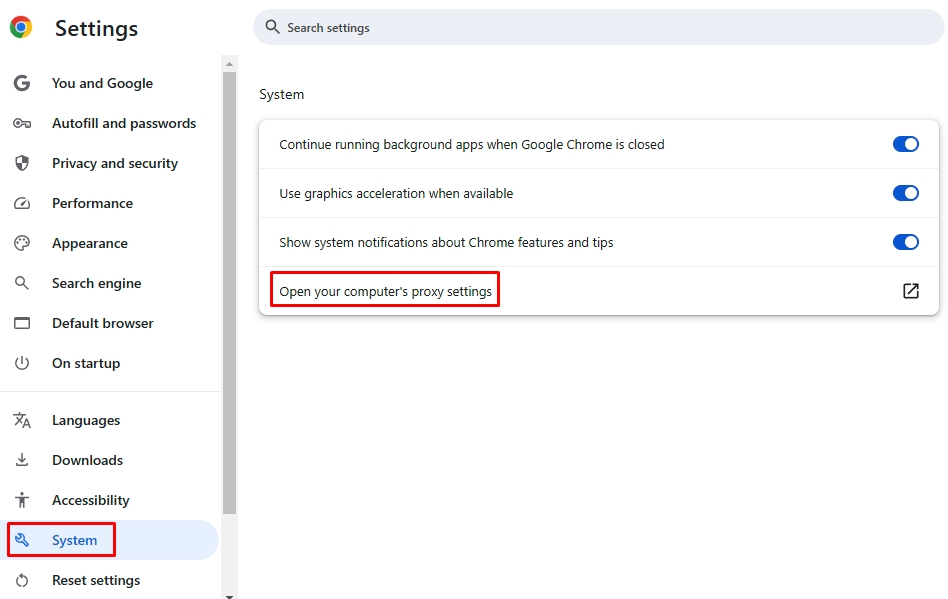This screenshot has width=948, height=599.
Task: Click the Accessibility person icon
Action: tap(22, 500)
